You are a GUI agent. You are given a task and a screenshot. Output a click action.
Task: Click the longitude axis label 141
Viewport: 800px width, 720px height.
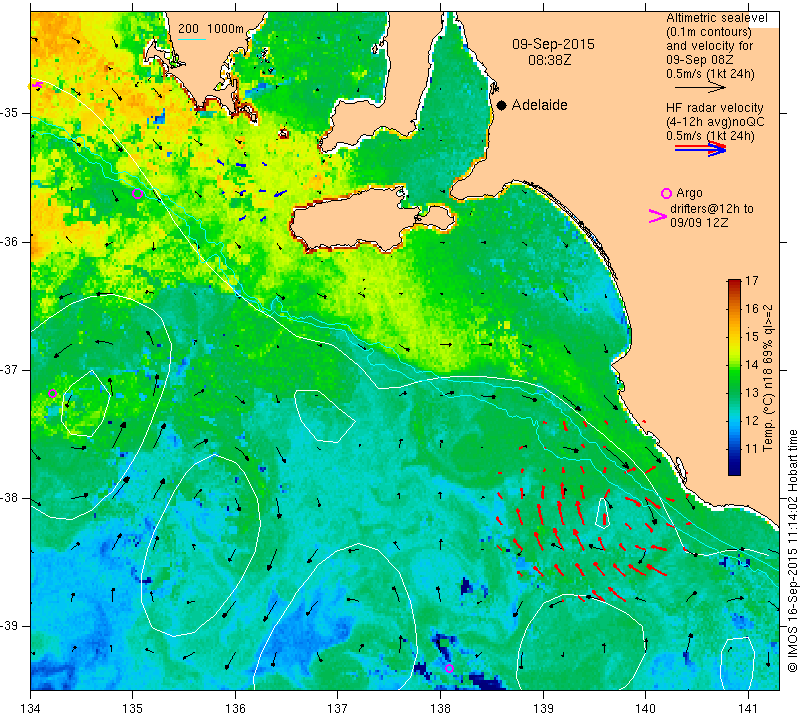pos(748,709)
